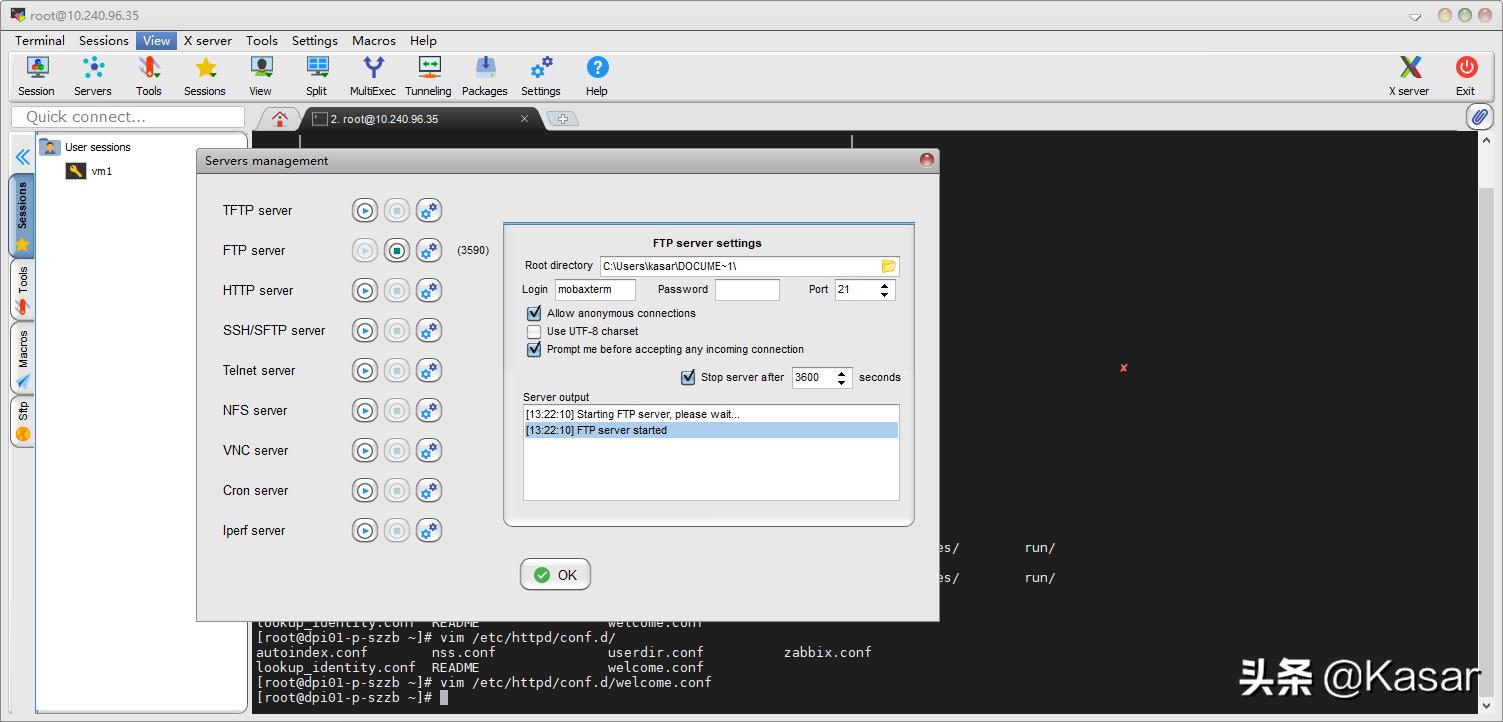Switch to the Sftp side tab
This screenshot has height=722, width=1503.
22,421
